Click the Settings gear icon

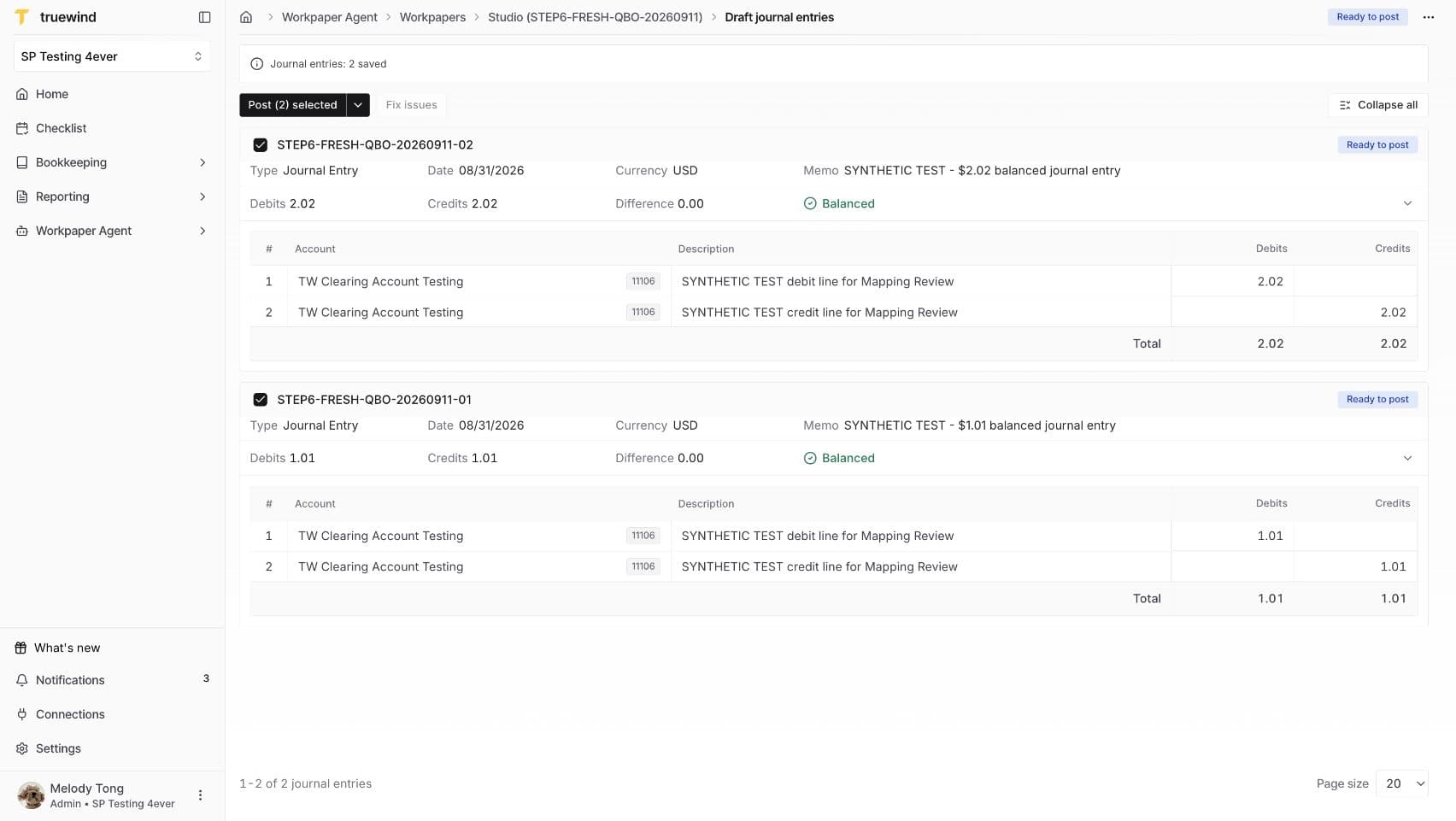[x=22, y=748]
